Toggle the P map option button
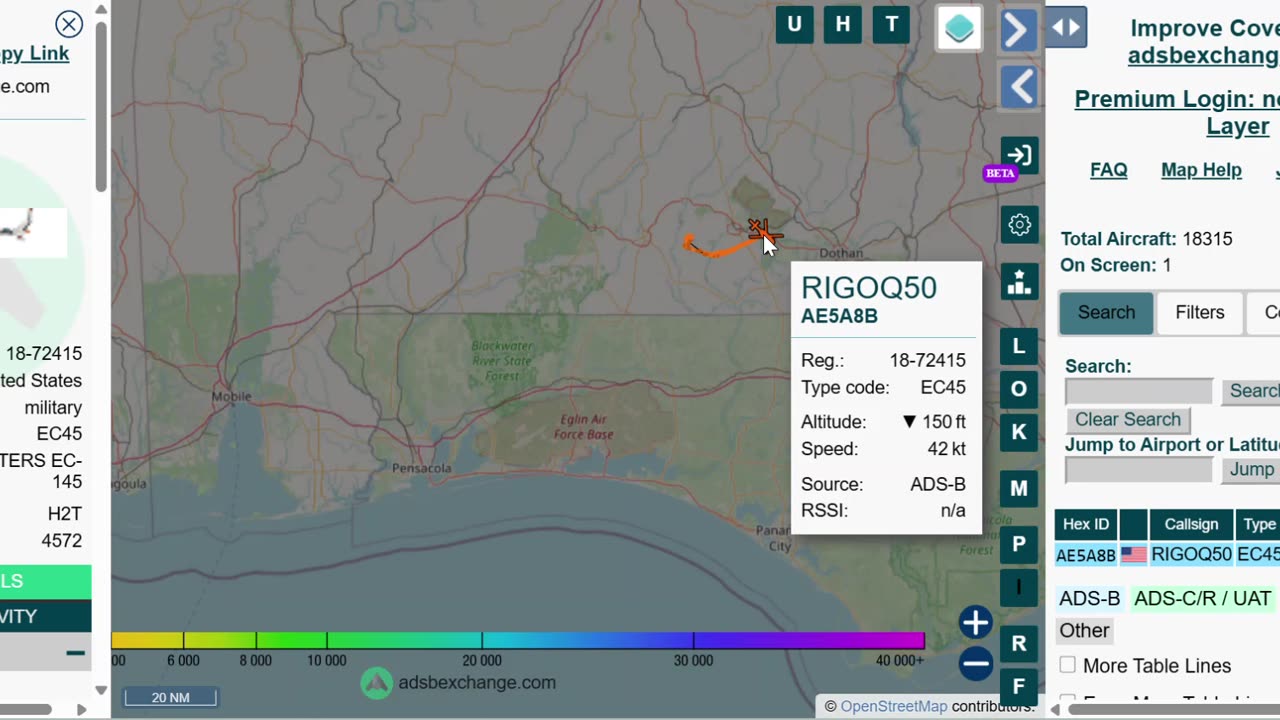Image resolution: width=1280 pixels, height=720 pixels. tap(1019, 544)
